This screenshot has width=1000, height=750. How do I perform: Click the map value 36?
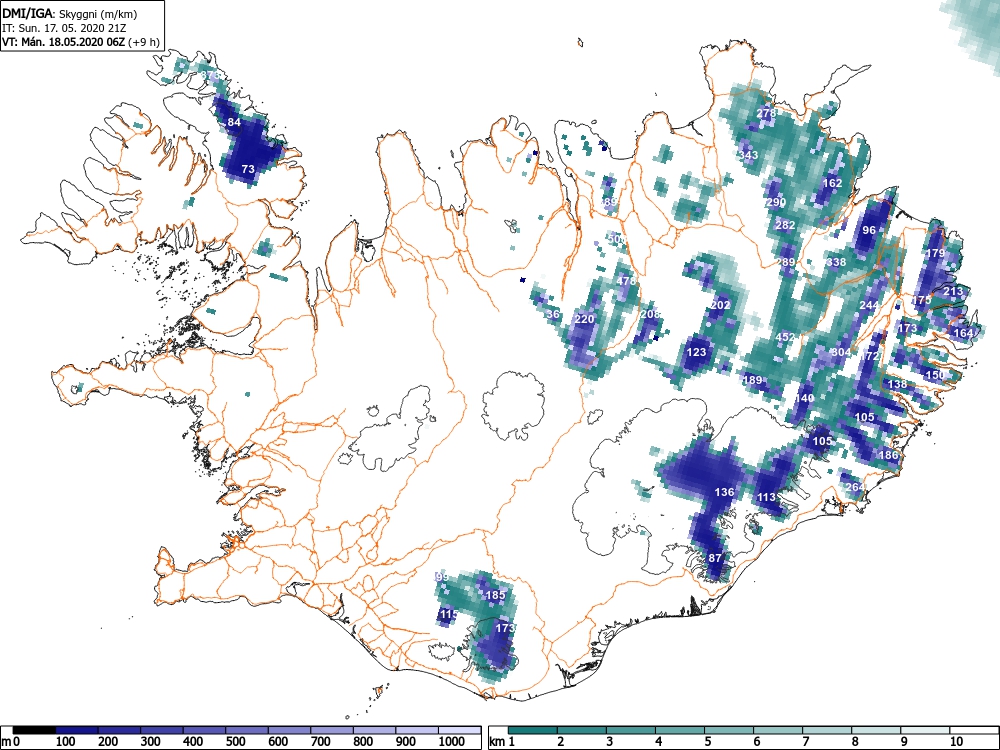tap(553, 314)
